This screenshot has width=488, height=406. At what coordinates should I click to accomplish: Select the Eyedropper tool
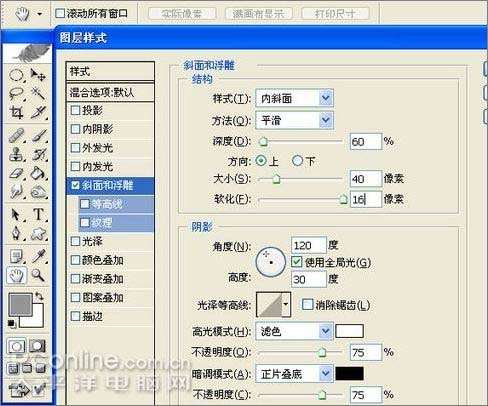click(x=38, y=256)
